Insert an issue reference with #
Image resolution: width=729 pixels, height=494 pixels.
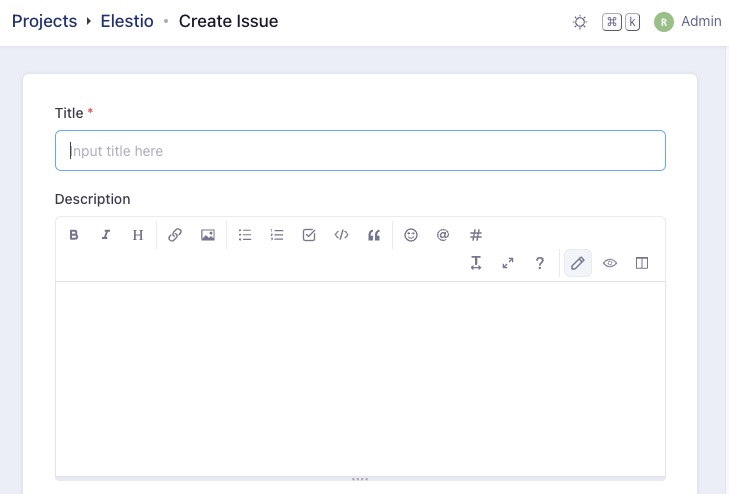pyautogui.click(x=476, y=235)
